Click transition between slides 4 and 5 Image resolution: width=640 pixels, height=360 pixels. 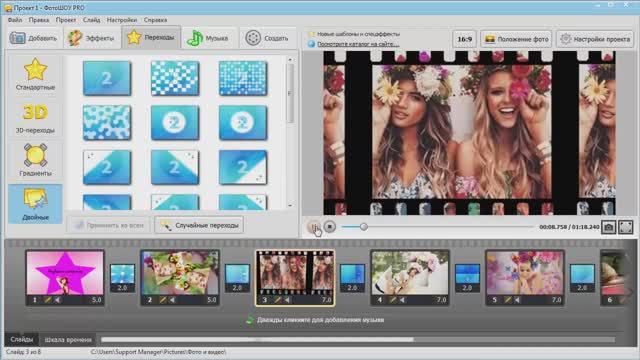point(467,278)
